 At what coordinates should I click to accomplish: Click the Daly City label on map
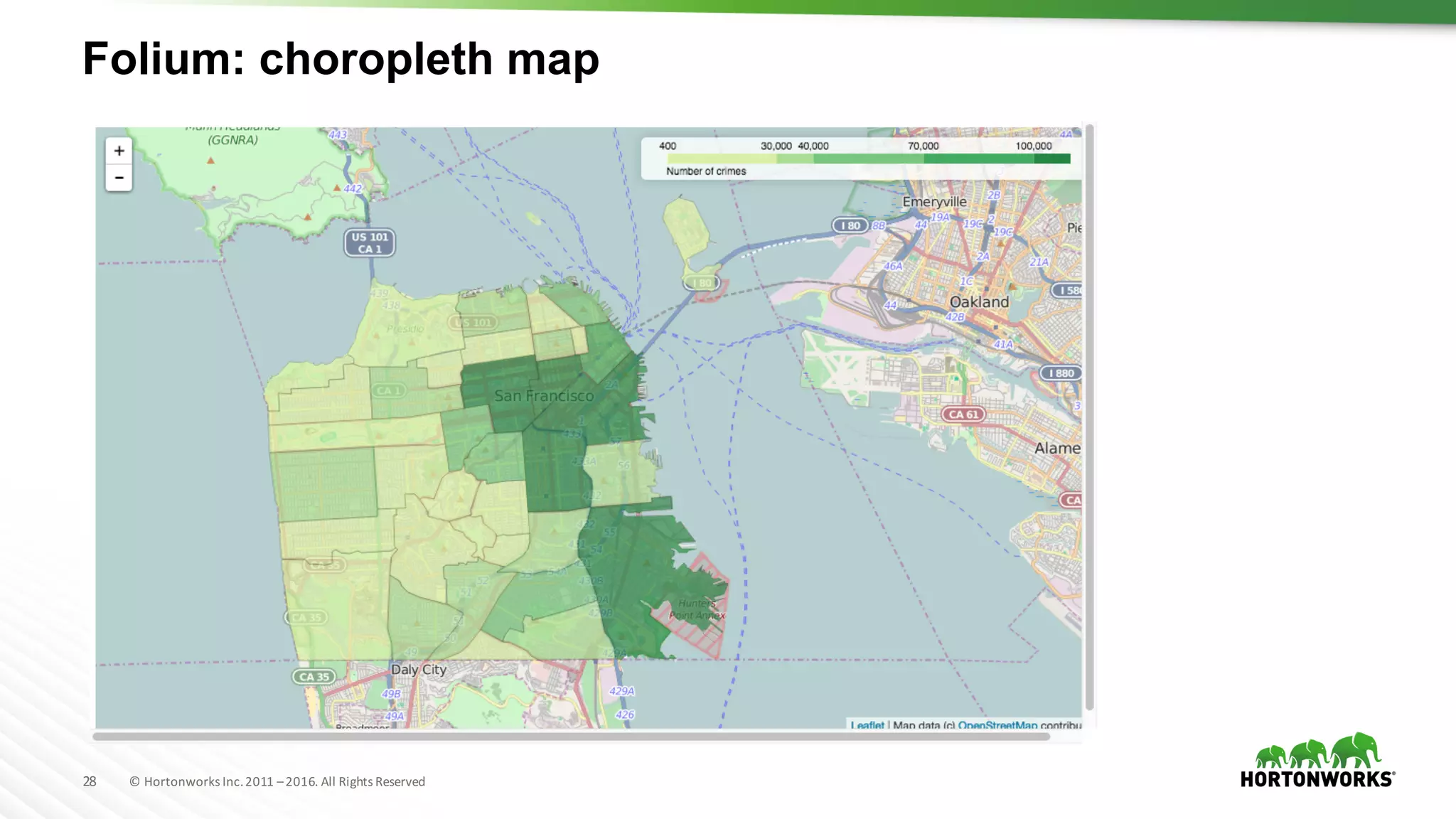click(419, 670)
